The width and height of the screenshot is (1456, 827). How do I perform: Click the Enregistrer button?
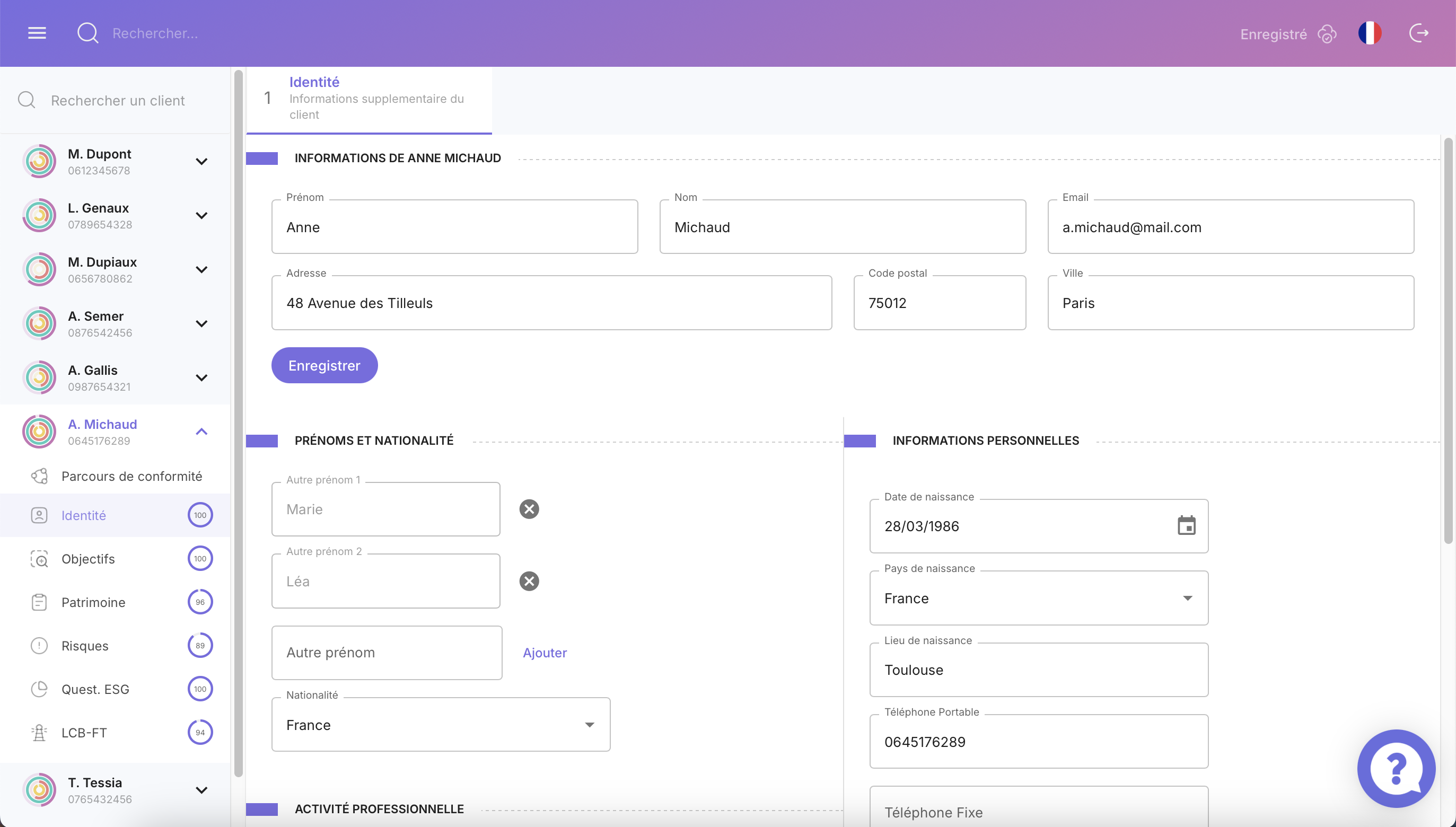(x=324, y=365)
